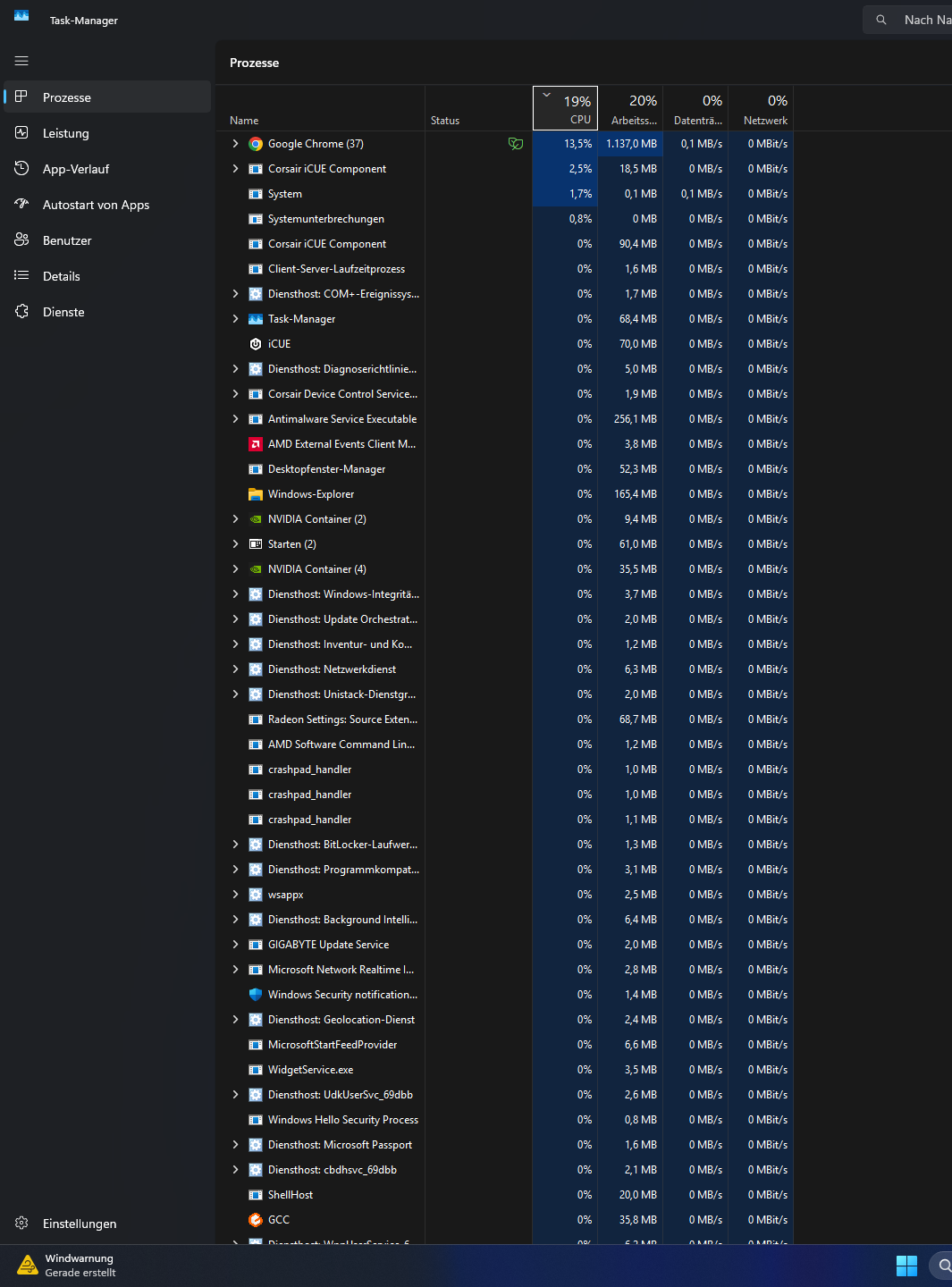This screenshot has height=1287, width=952.
Task: Click the iCUE application icon
Action: point(256,344)
